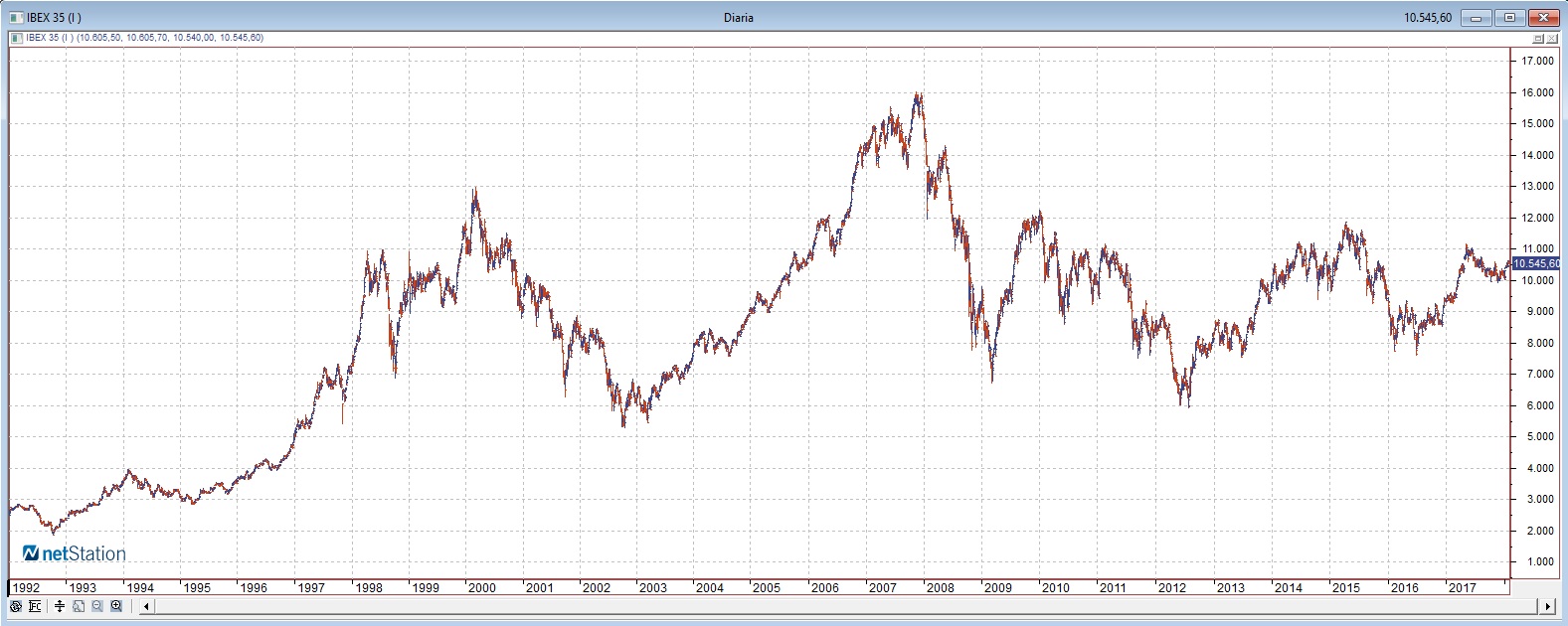Click the 16.000 price axis label
This screenshot has height=626, width=1568.
(x=1538, y=92)
